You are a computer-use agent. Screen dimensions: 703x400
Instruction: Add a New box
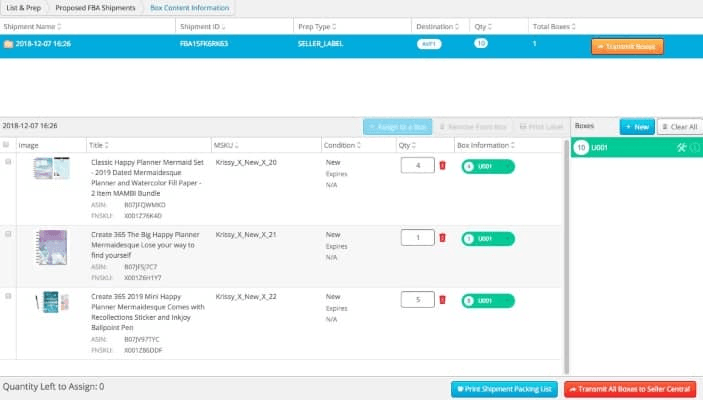coord(637,126)
